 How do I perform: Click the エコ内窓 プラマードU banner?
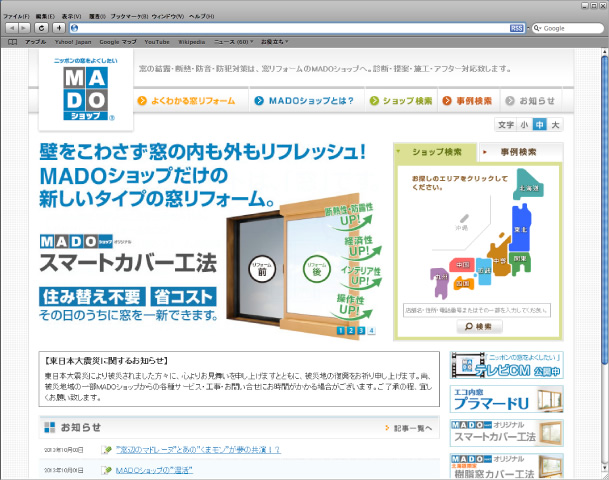point(506,399)
